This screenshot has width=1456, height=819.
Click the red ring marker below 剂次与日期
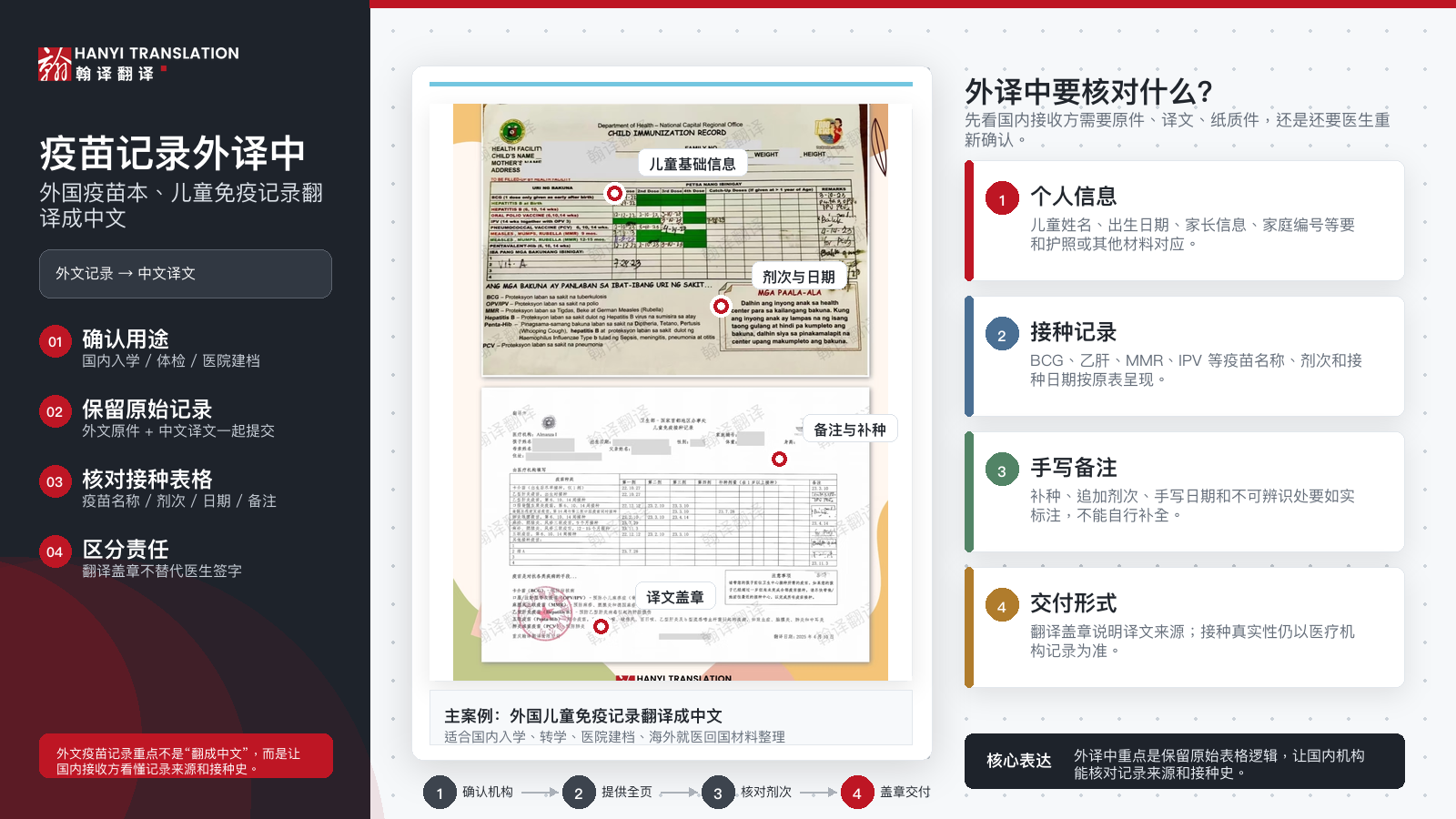[722, 307]
